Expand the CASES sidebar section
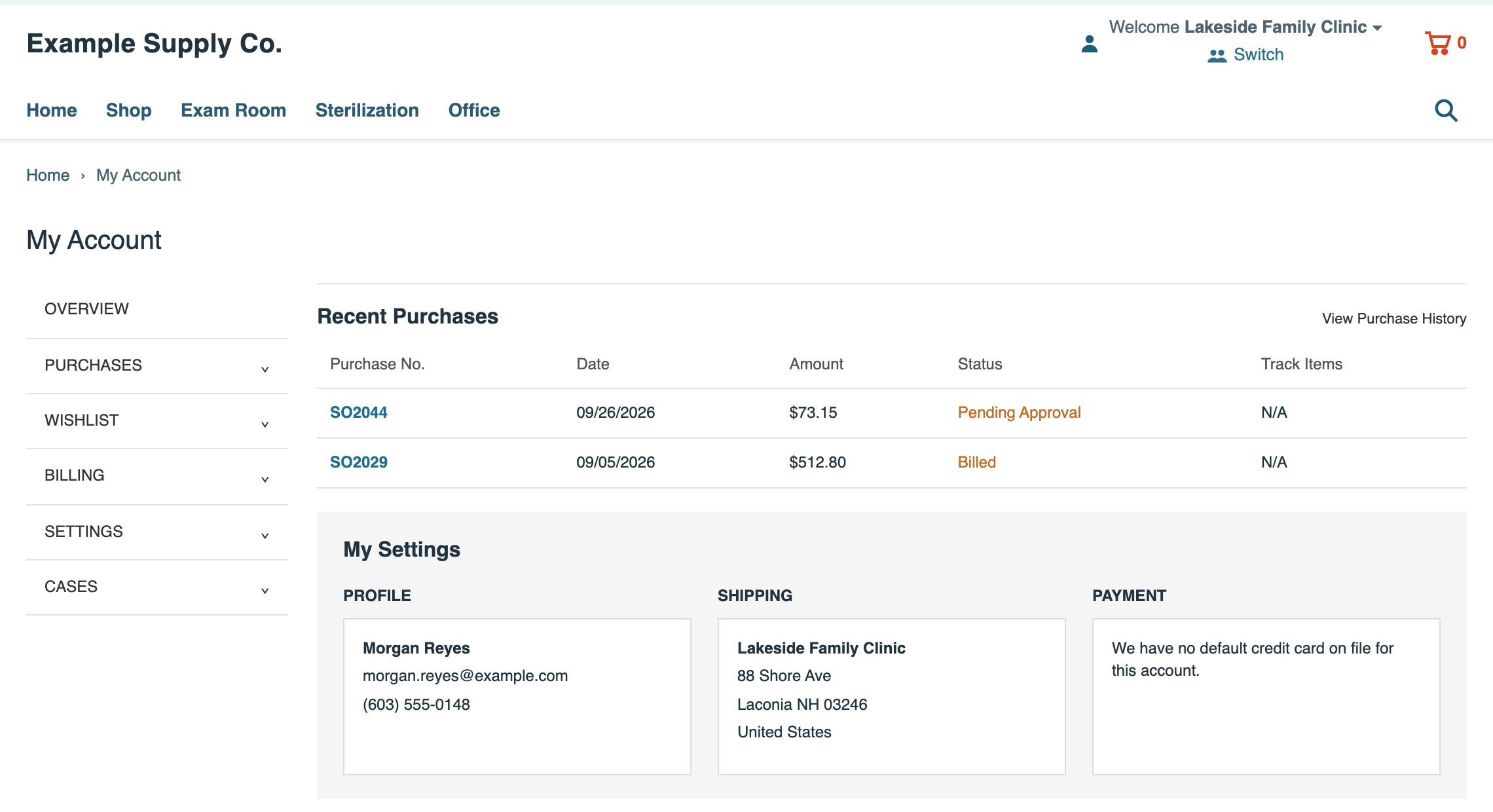1493x812 pixels. 157,587
